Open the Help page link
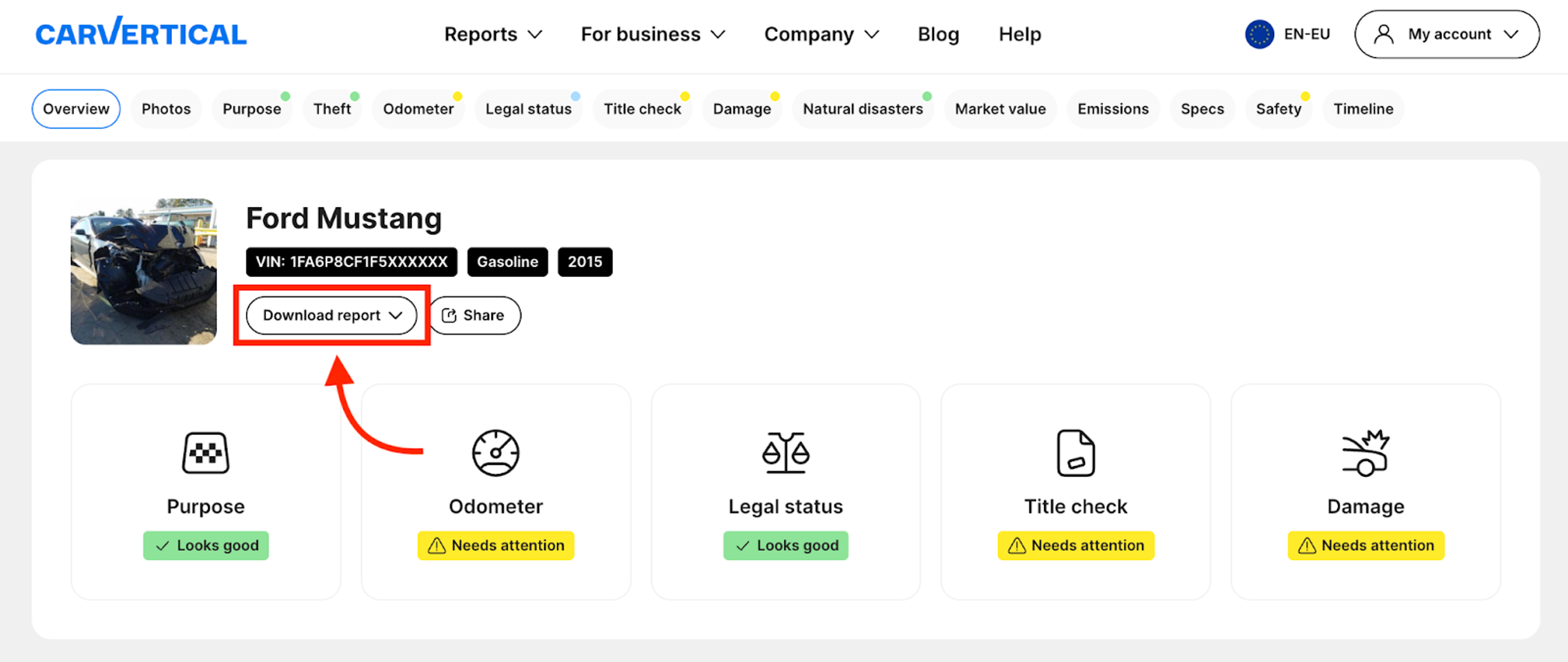Screen dimensions: 1568x662 (x=1020, y=34)
